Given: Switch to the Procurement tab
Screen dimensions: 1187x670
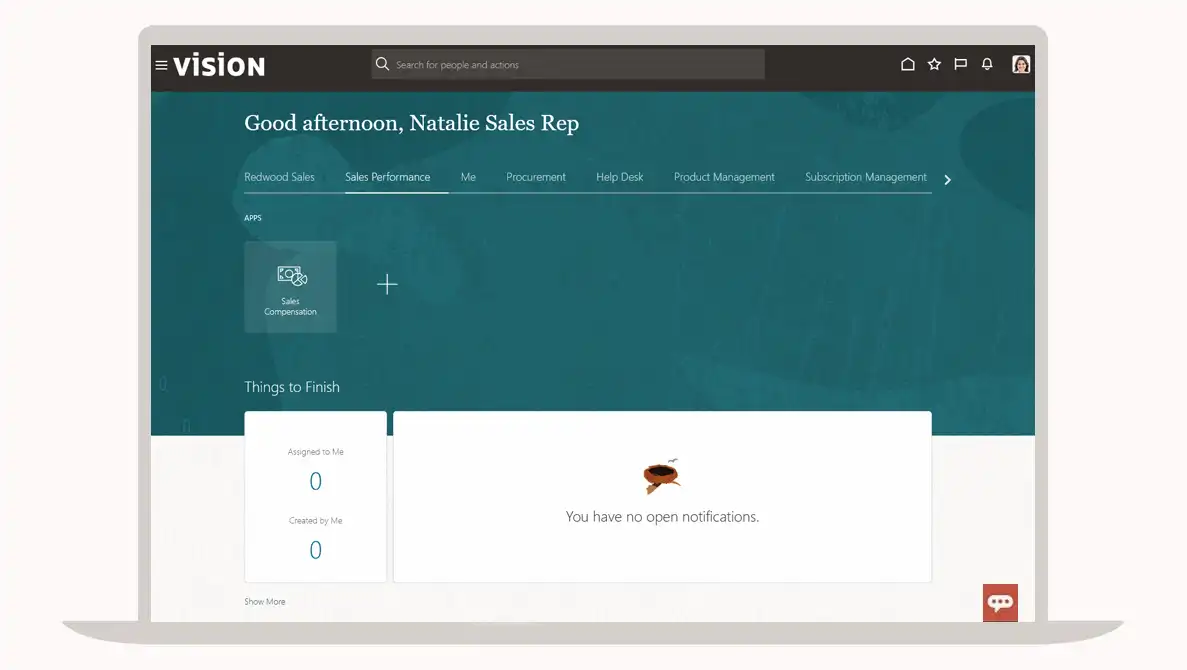Looking at the screenshot, I should click(536, 176).
